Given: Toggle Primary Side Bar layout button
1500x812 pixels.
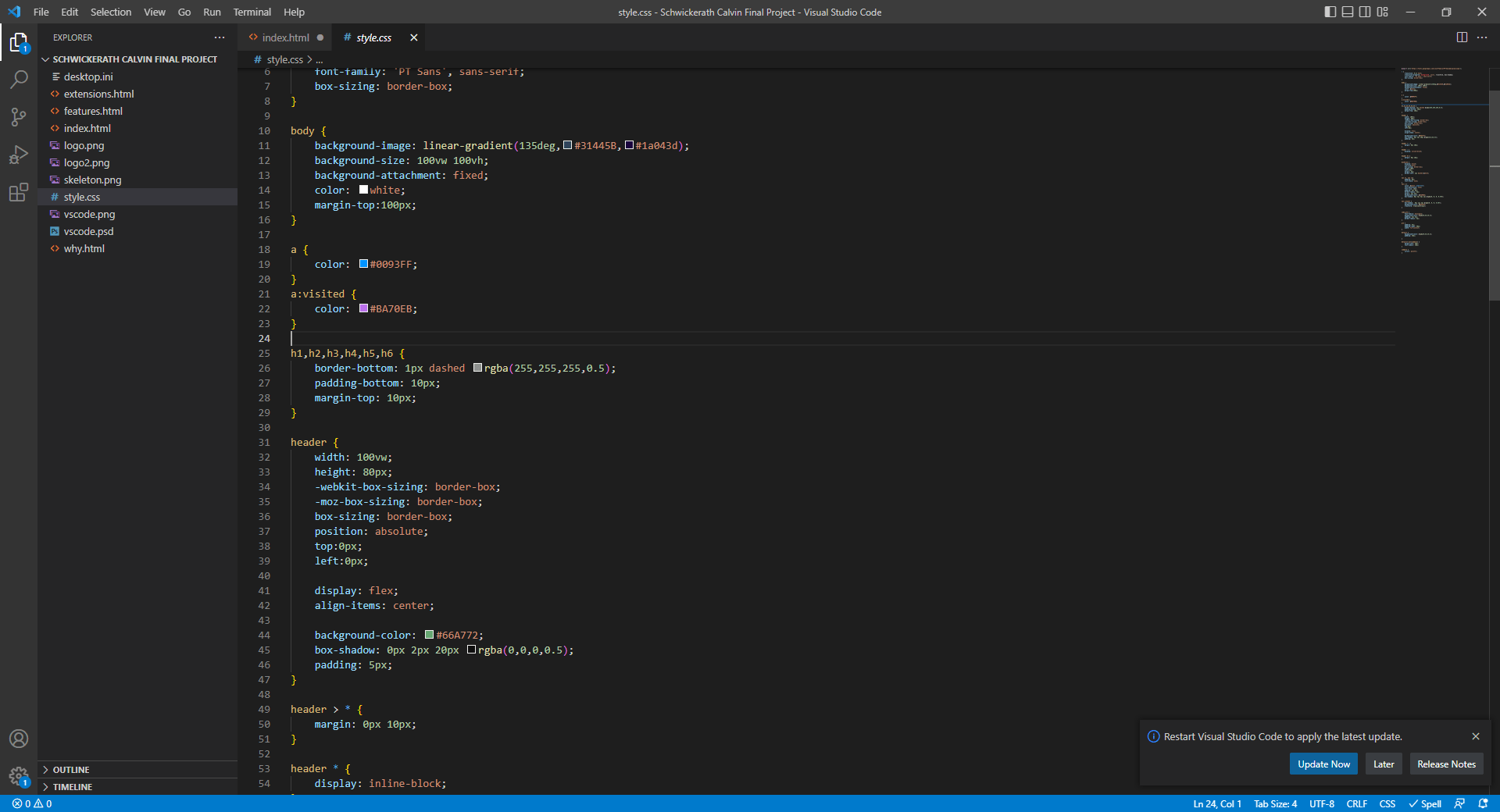Looking at the screenshot, I should 1330,12.
